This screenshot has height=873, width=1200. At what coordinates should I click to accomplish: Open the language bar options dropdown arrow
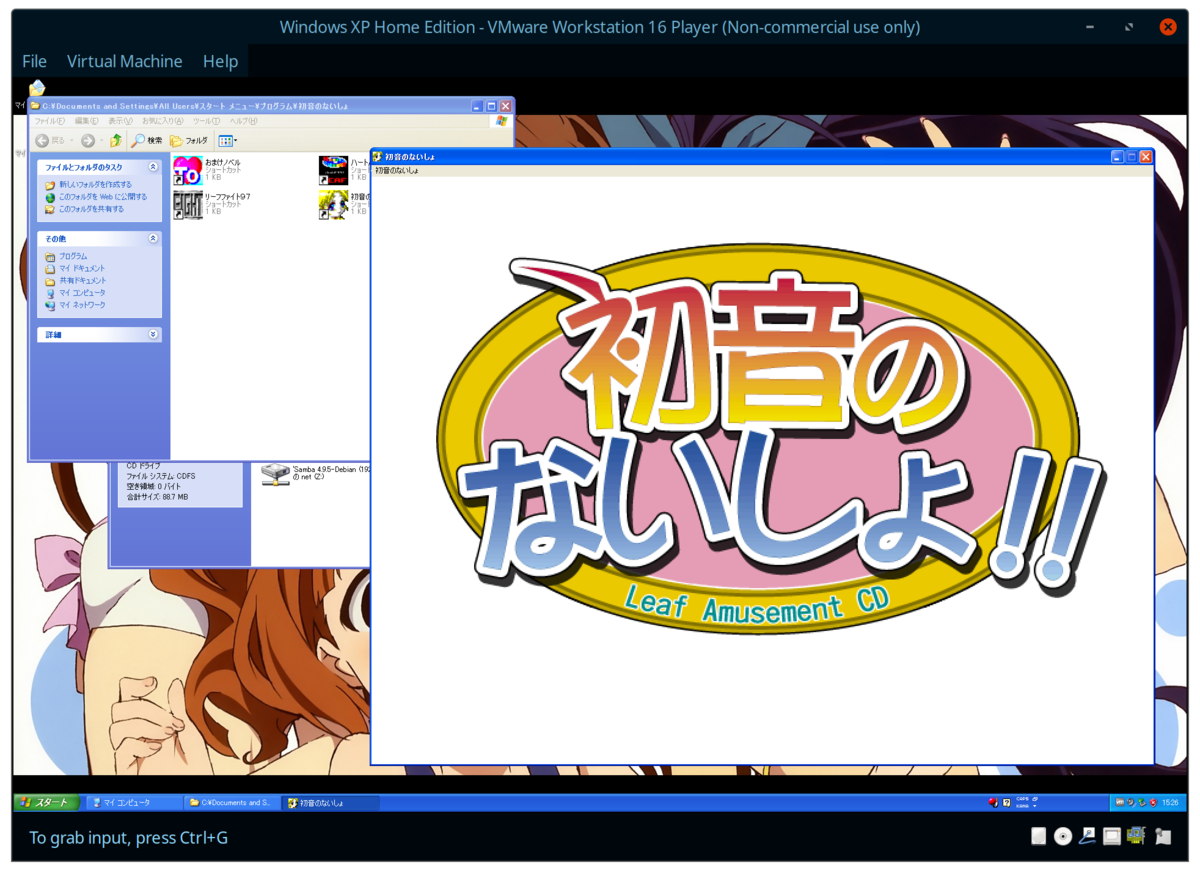coord(1035,806)
